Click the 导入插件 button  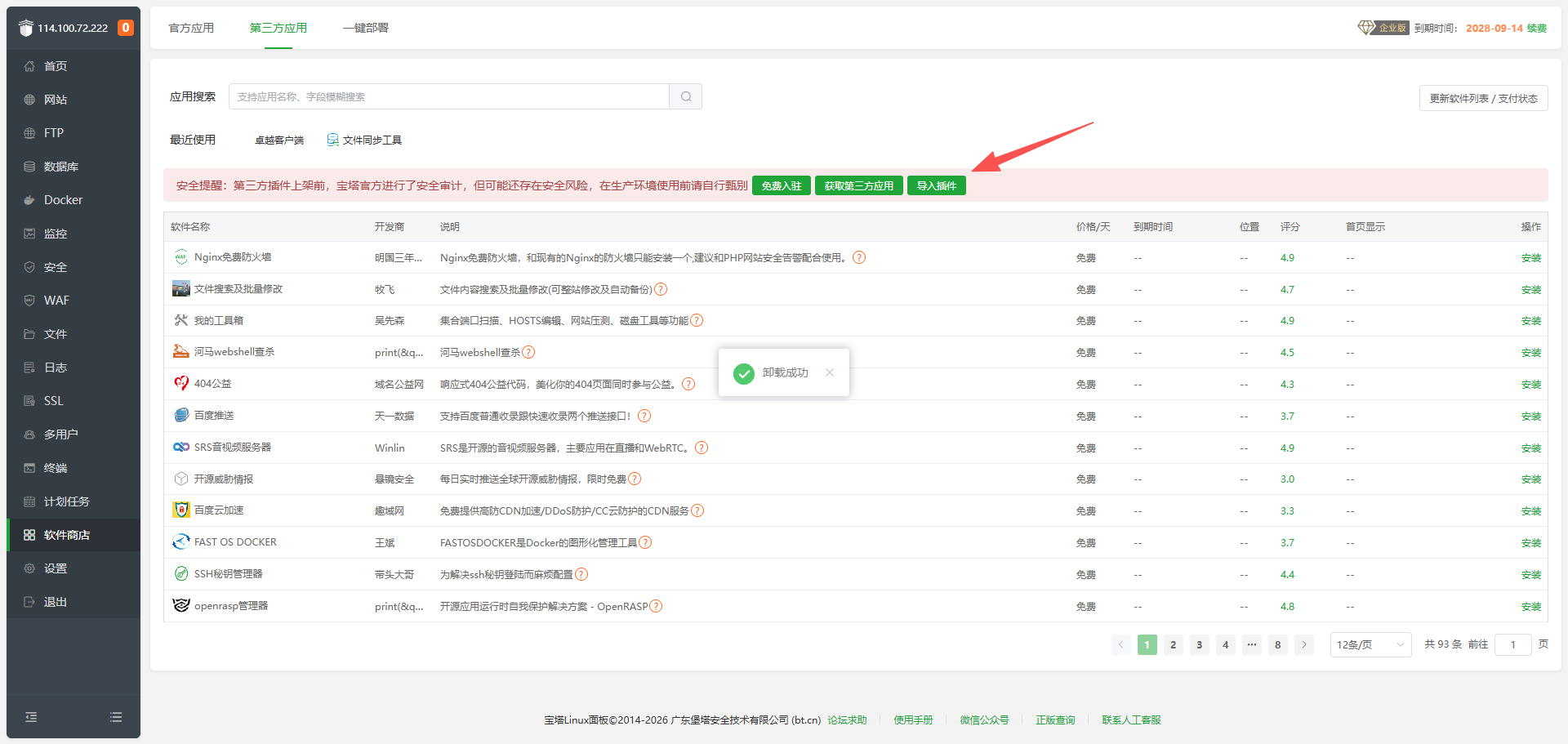point(937,185)
